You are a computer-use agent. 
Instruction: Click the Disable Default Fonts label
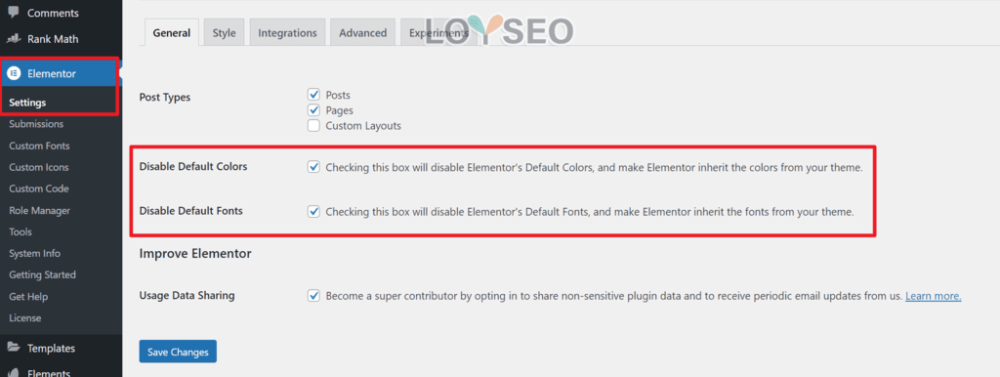191,211
